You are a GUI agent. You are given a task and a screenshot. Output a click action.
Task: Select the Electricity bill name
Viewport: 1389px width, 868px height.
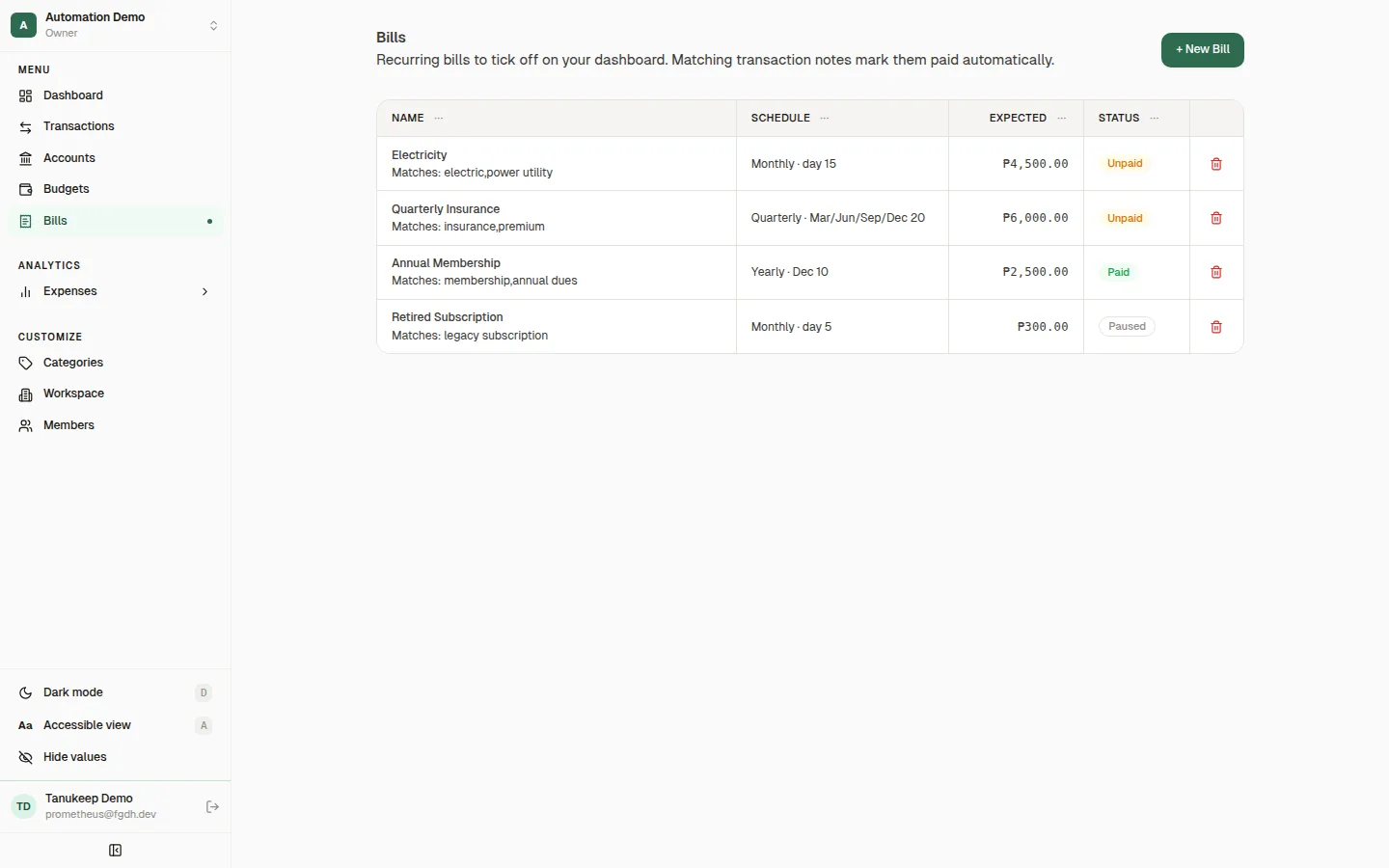[420, 155]
